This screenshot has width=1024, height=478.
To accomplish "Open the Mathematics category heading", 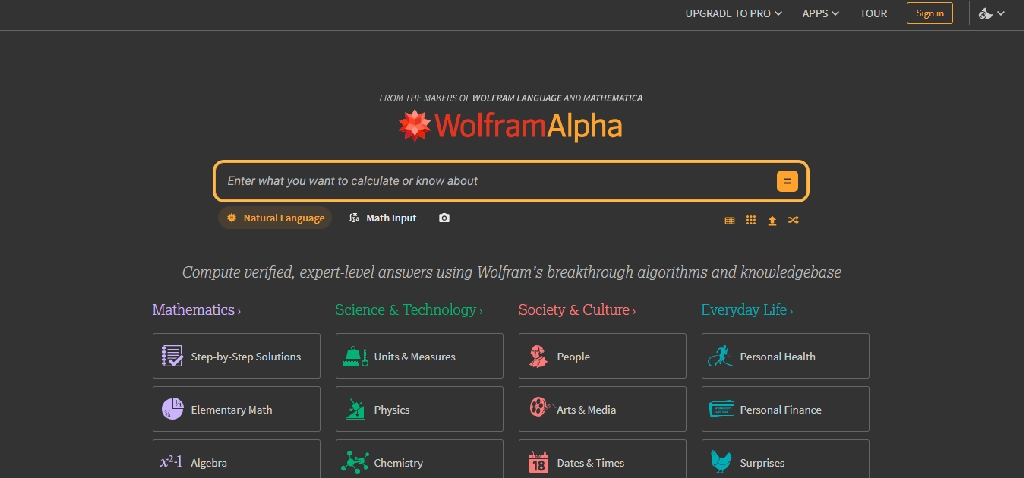I will click(197, 310).
